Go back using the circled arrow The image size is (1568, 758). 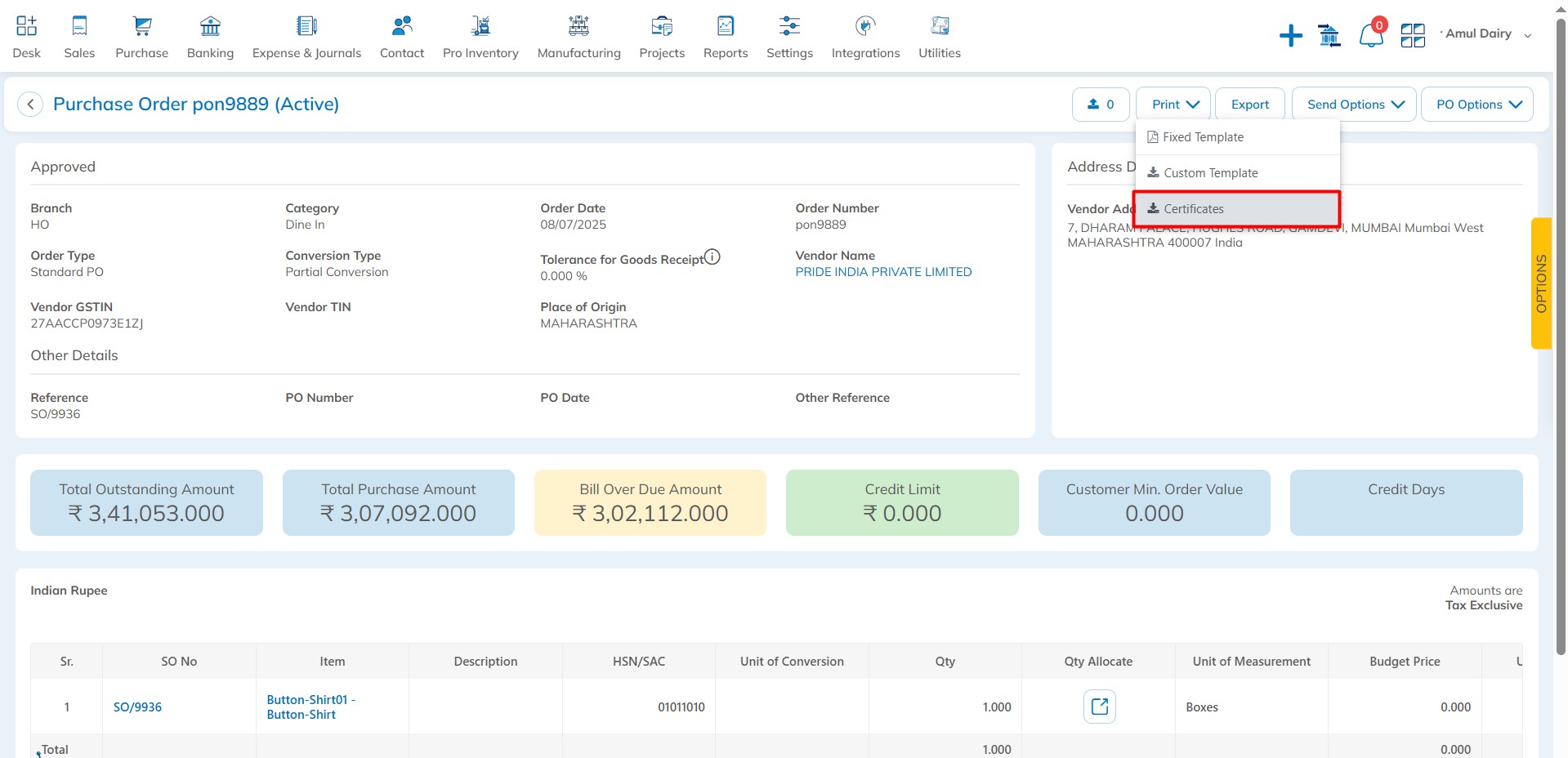tap(30, 105)
